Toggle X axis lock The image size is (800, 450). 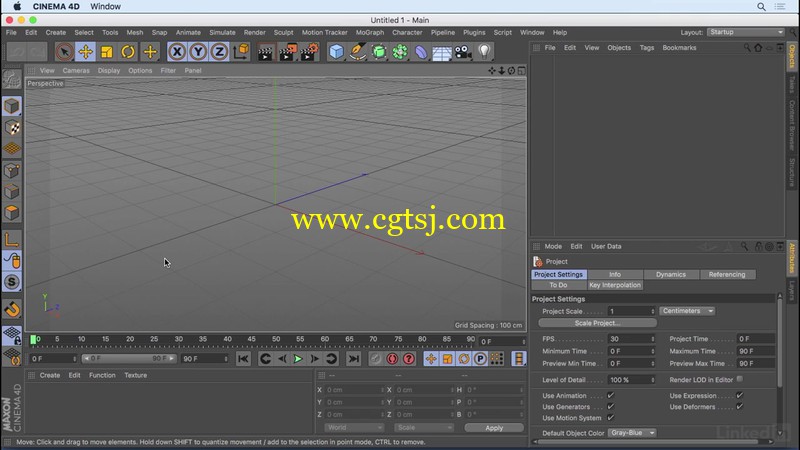177,52
